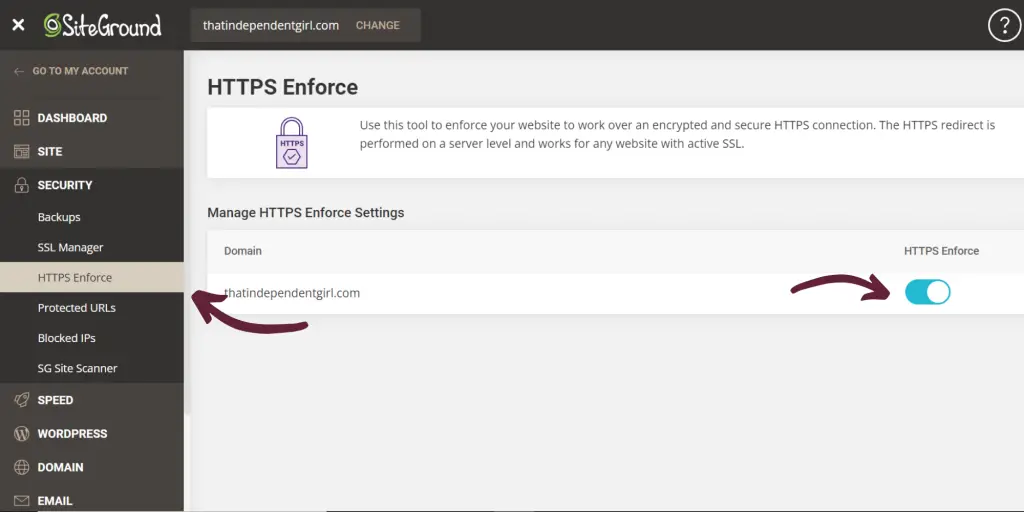Viewport: 1024px width, 512px height.
Task: Open Protected URLs page
Action: [76, 308]
